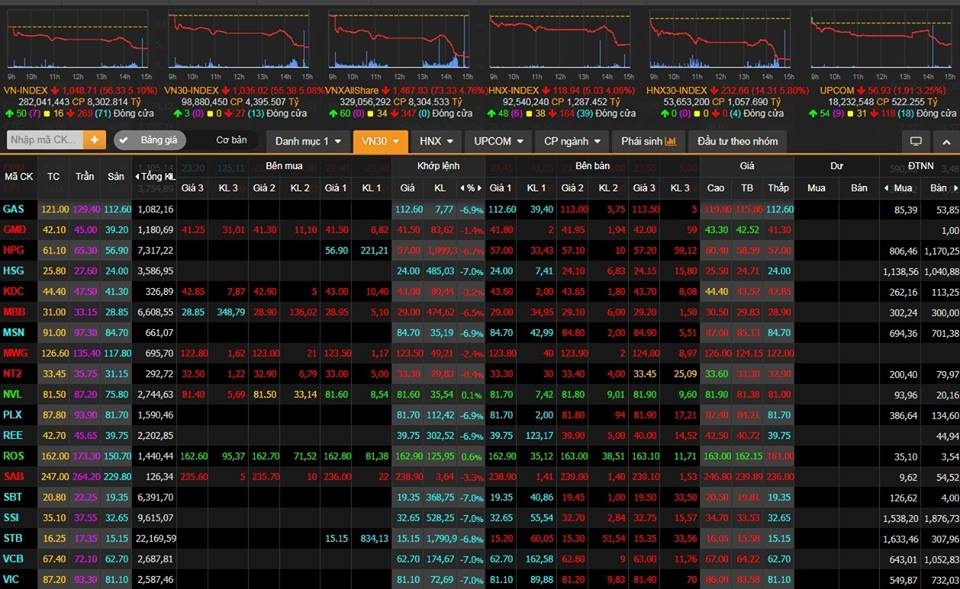Viewport: 960px width, 589px height.
Task: Click GAS reference price 121.00
Action: coord(55,209)
